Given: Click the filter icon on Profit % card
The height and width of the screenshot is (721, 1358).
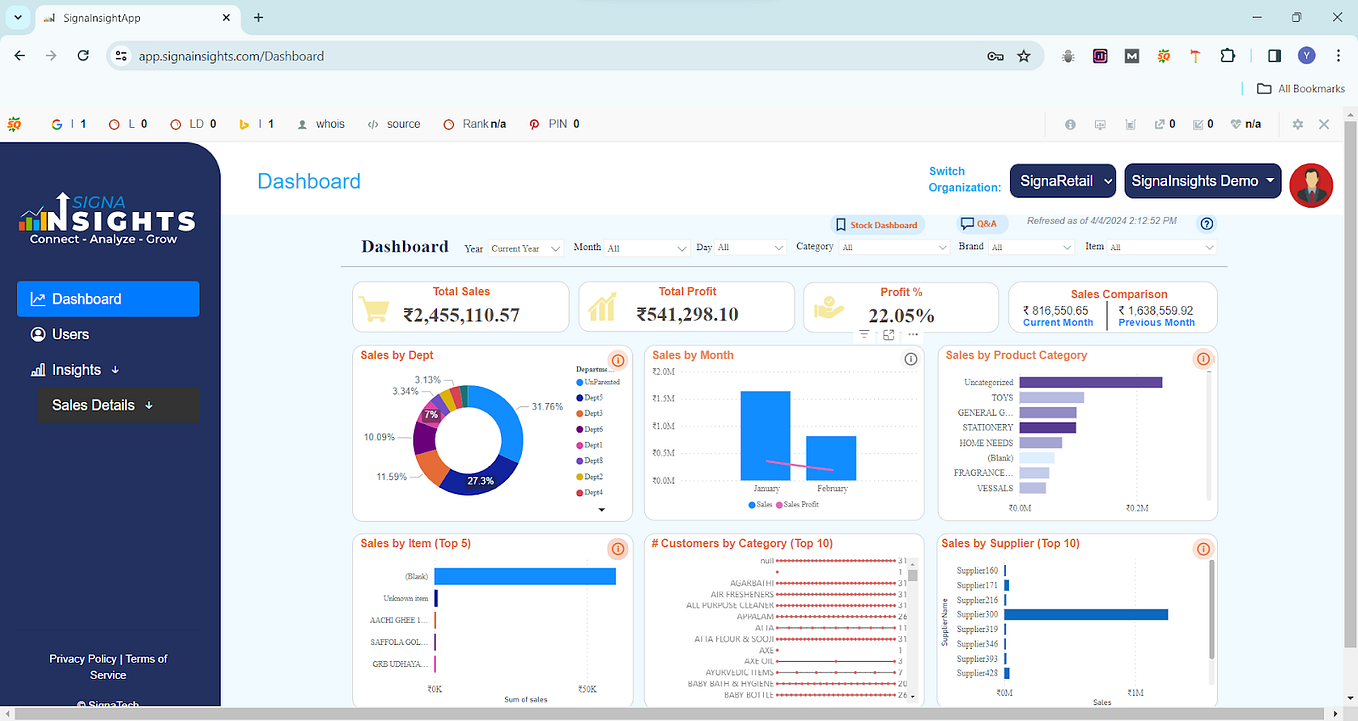Looking at the screenshot, I should (864, 334).
